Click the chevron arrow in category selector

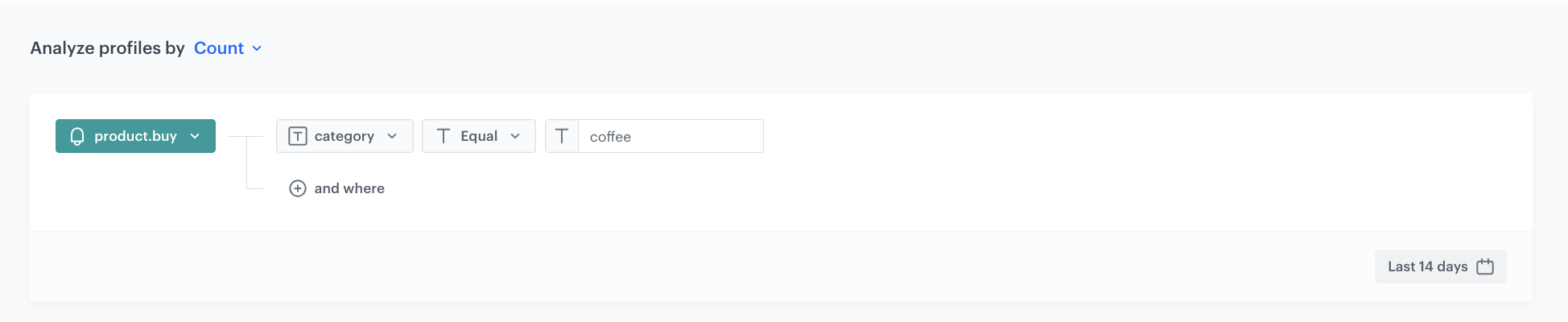[392, 136]
